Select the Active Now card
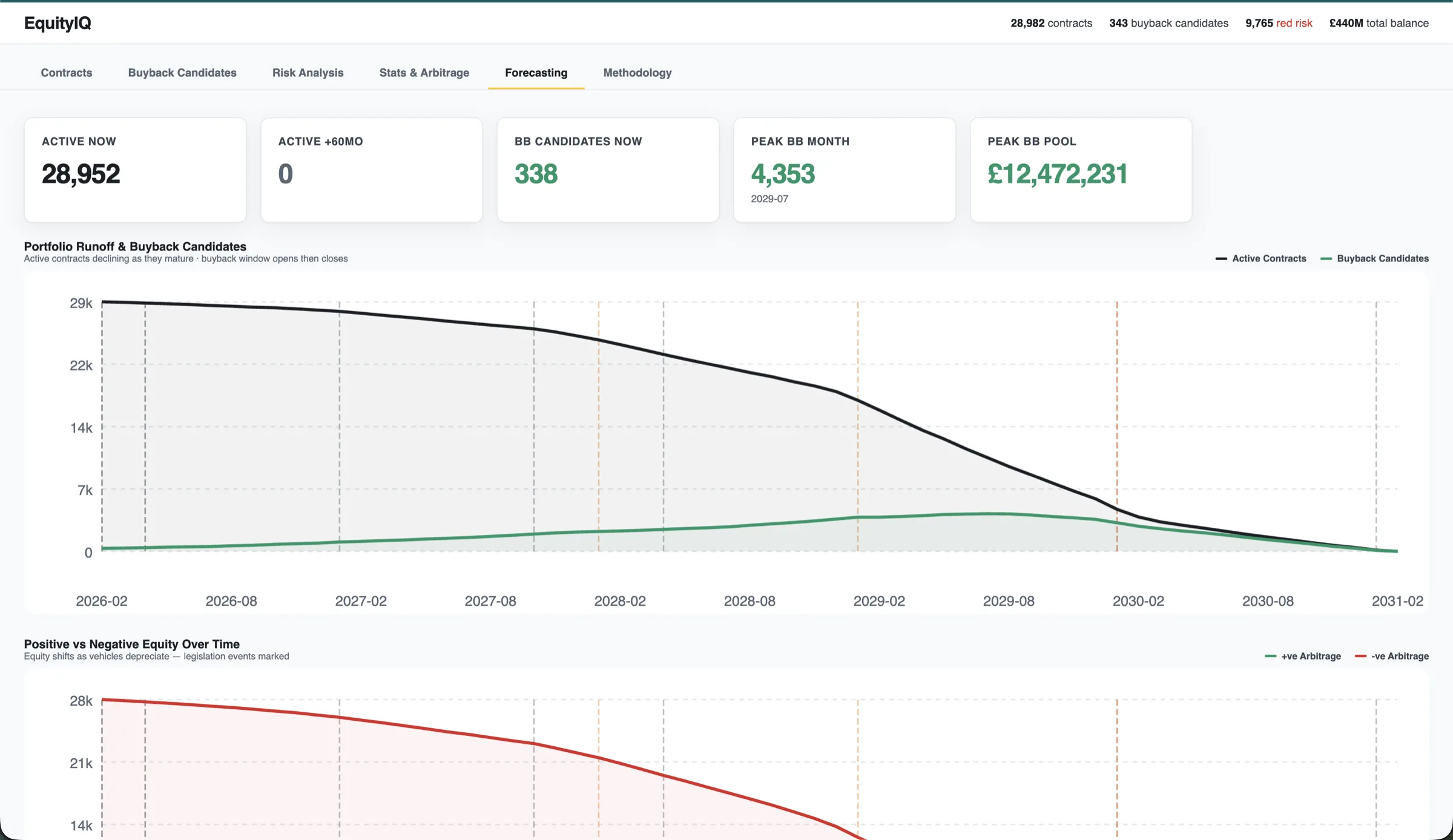1453x840 pixels. tap(135, 170)
